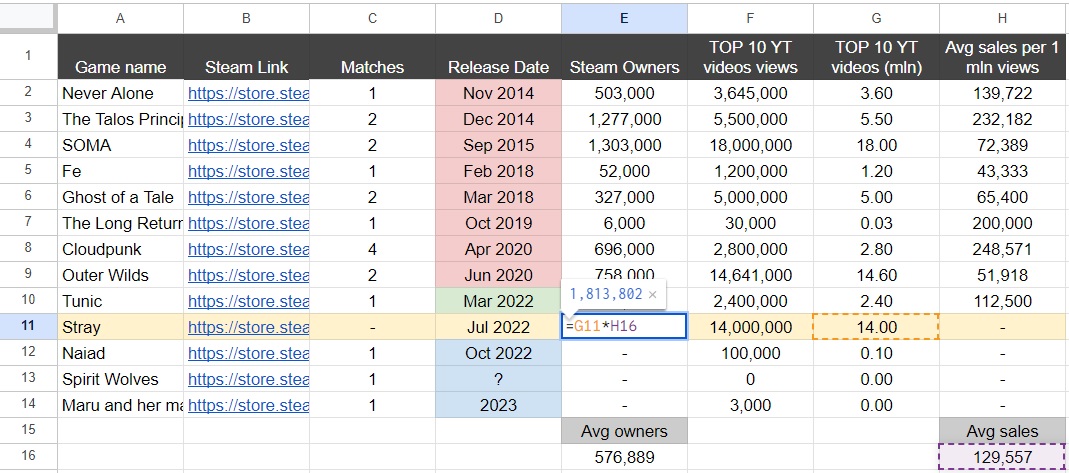The width and height of the screenshot is (1069, 473).
Task: Select the 232,182 avg sales cell
Action: tap(1004, 119)
